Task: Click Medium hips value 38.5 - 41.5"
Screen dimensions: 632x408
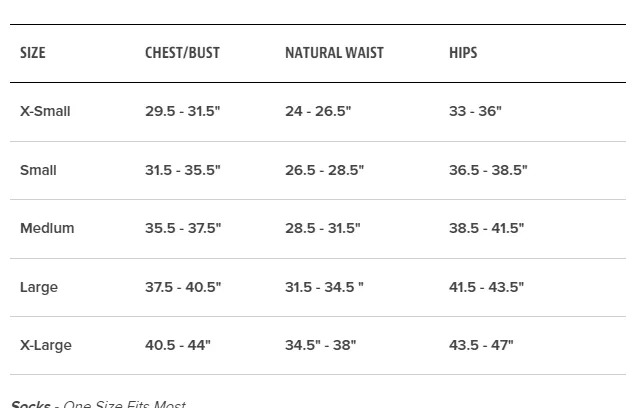Action: pyautogui.click(x=486, y=228)
